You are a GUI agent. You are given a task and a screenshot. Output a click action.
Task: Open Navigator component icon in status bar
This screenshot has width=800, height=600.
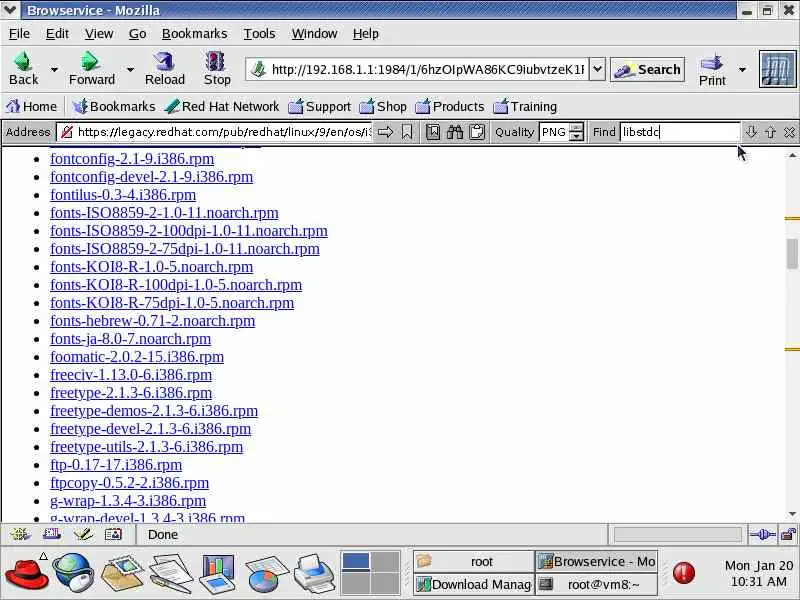point(20,534)
